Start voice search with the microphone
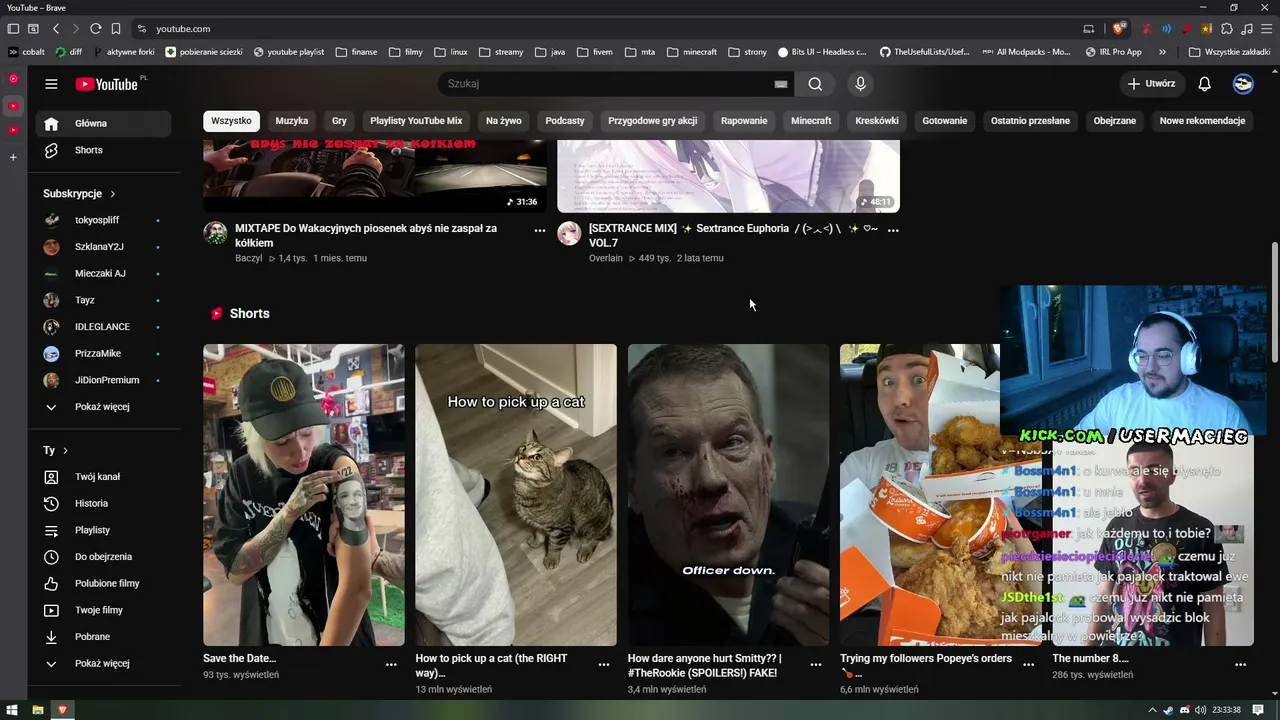Viewport: 1280px width, 720px height. click(860, 84)
